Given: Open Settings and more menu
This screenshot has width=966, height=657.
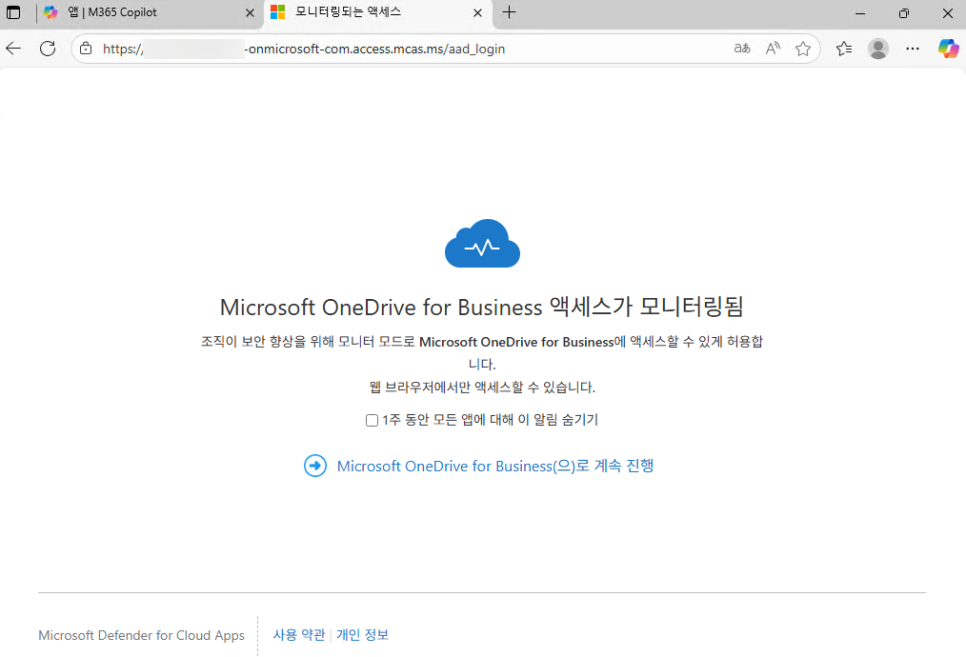Looking at the screenshot, I should click(912, 49).
